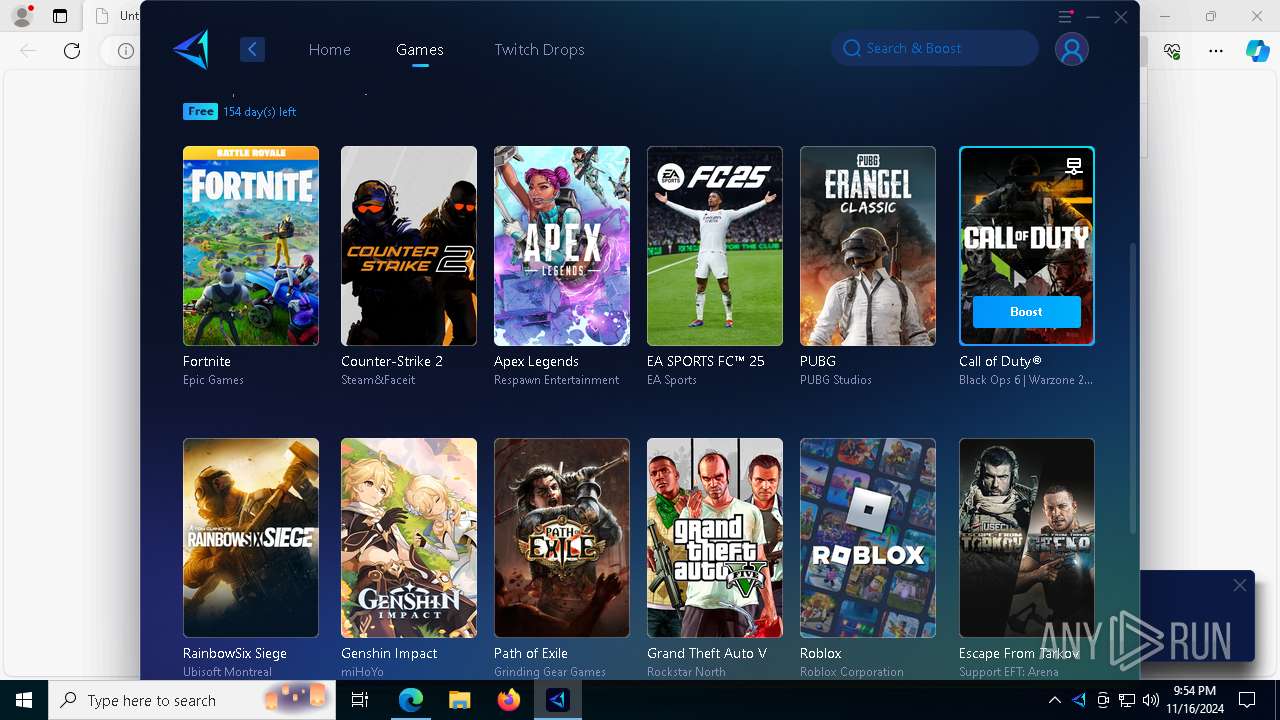Click the Steam&Faceit label
The image size is (1280, 720).
coord(378,380)
